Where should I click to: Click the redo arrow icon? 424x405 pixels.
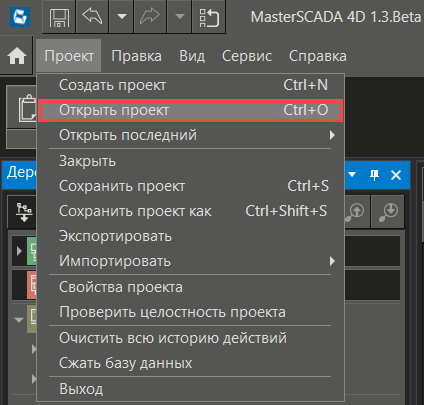tap(150, 17)
